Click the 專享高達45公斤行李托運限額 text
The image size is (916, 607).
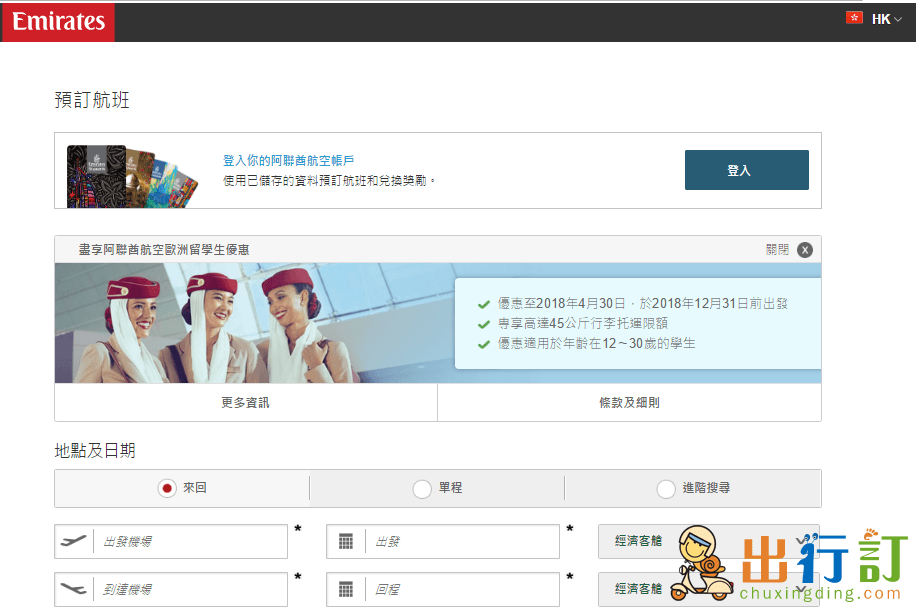(x=582, y=323)
